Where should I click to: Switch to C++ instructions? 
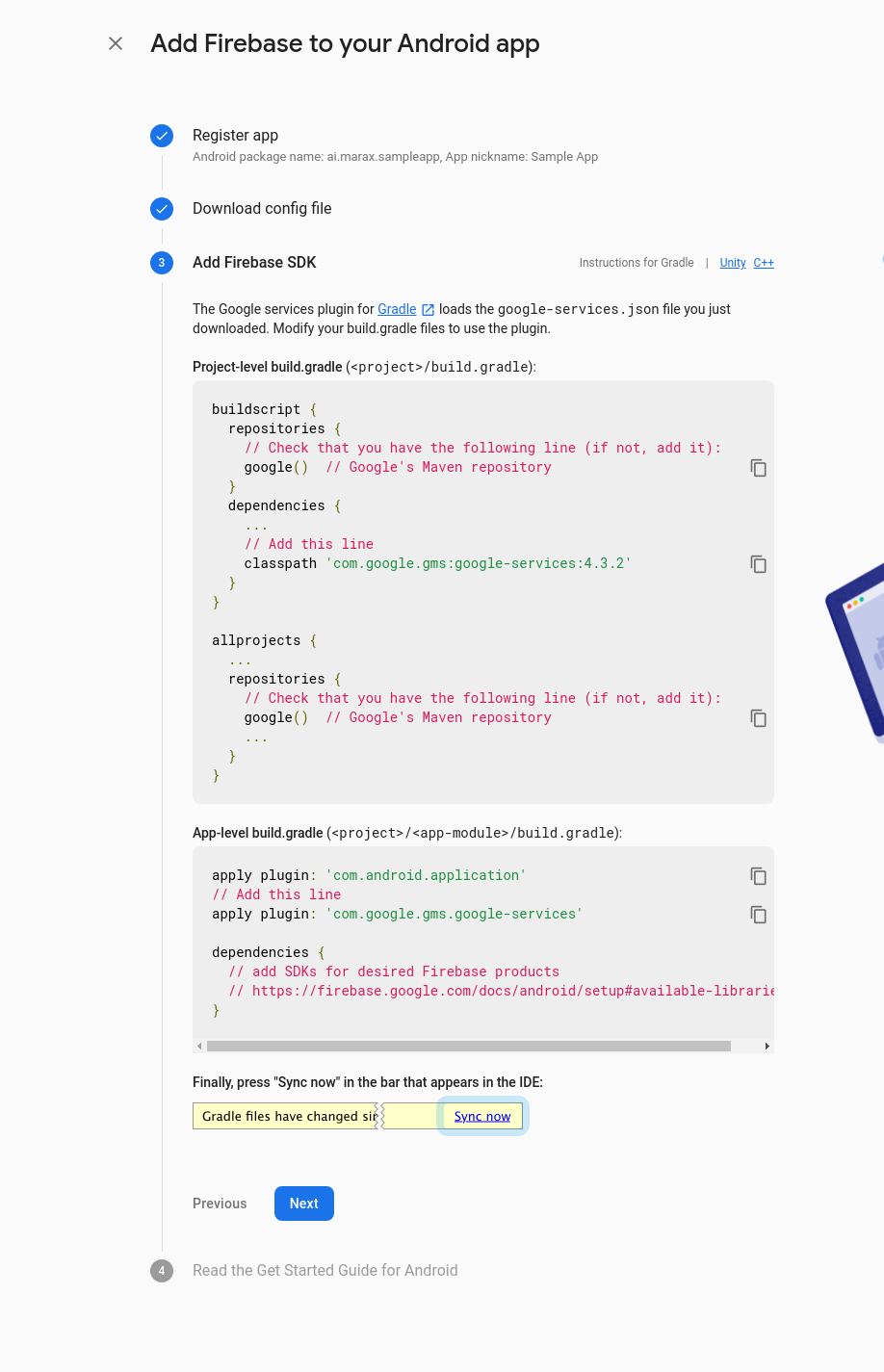[x=764, y=263]
